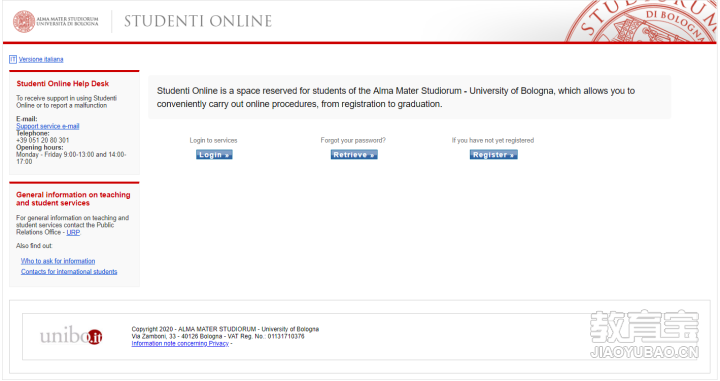Click 'If you have not yet registered' label
Viewport: 720px width, 381px height.
[x=493, y=140]
